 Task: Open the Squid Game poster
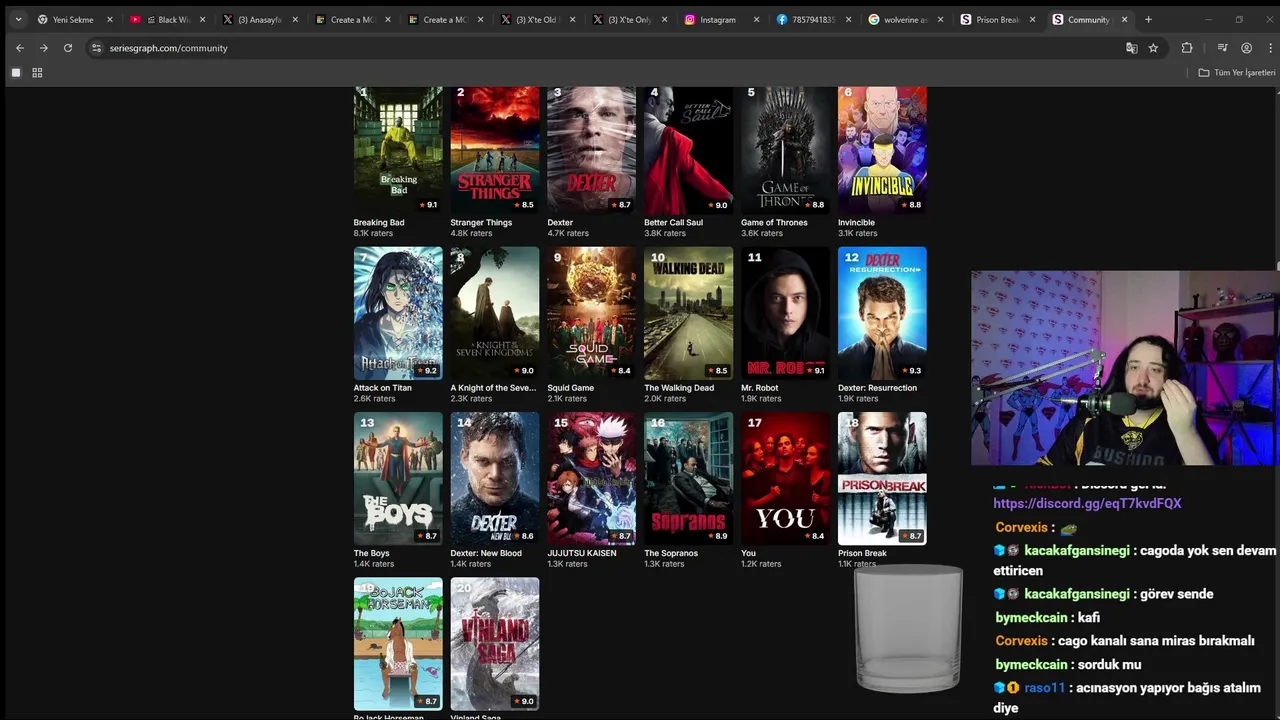[x=592, y=313]
